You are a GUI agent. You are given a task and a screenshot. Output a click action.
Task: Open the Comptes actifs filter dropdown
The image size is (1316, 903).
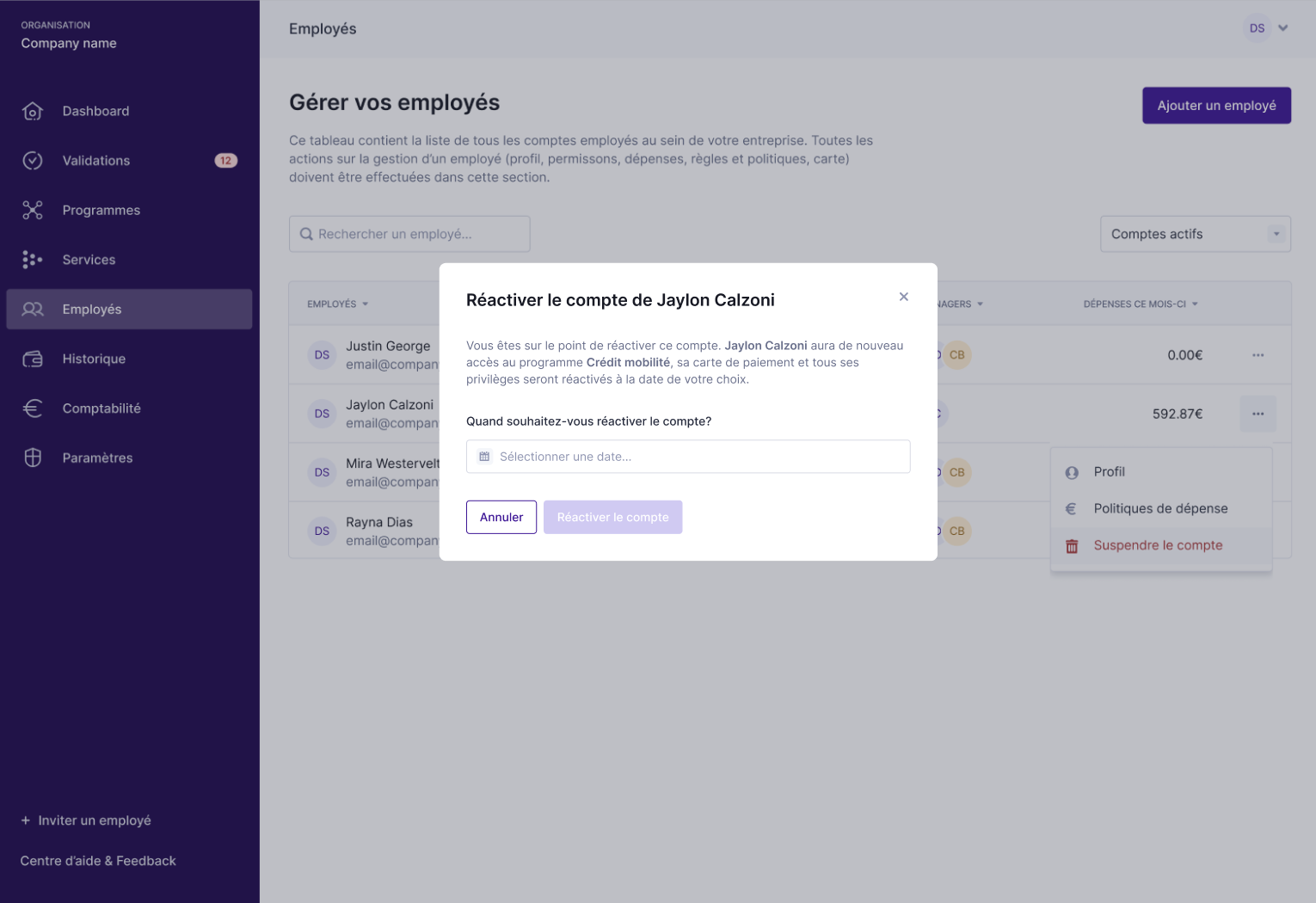(x=1195, y=234)
